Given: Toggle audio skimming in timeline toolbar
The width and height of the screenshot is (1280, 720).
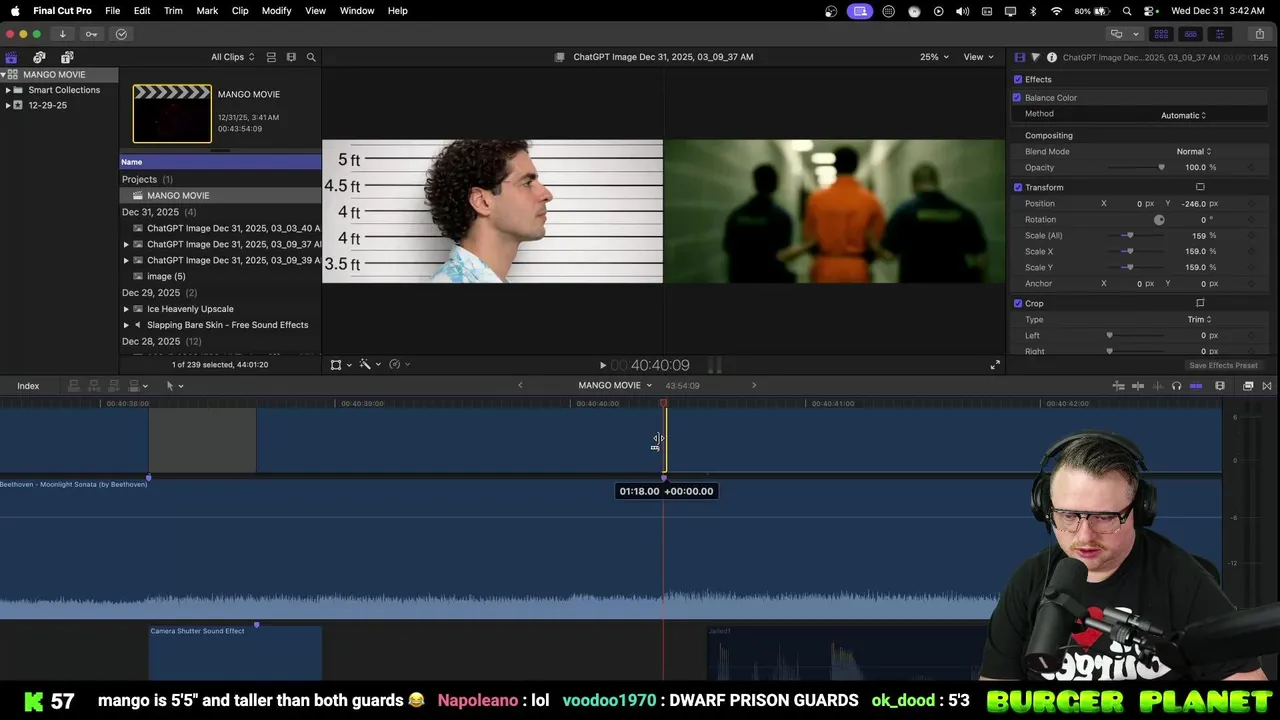Looking at the screenshot, I should point(1157,386).
